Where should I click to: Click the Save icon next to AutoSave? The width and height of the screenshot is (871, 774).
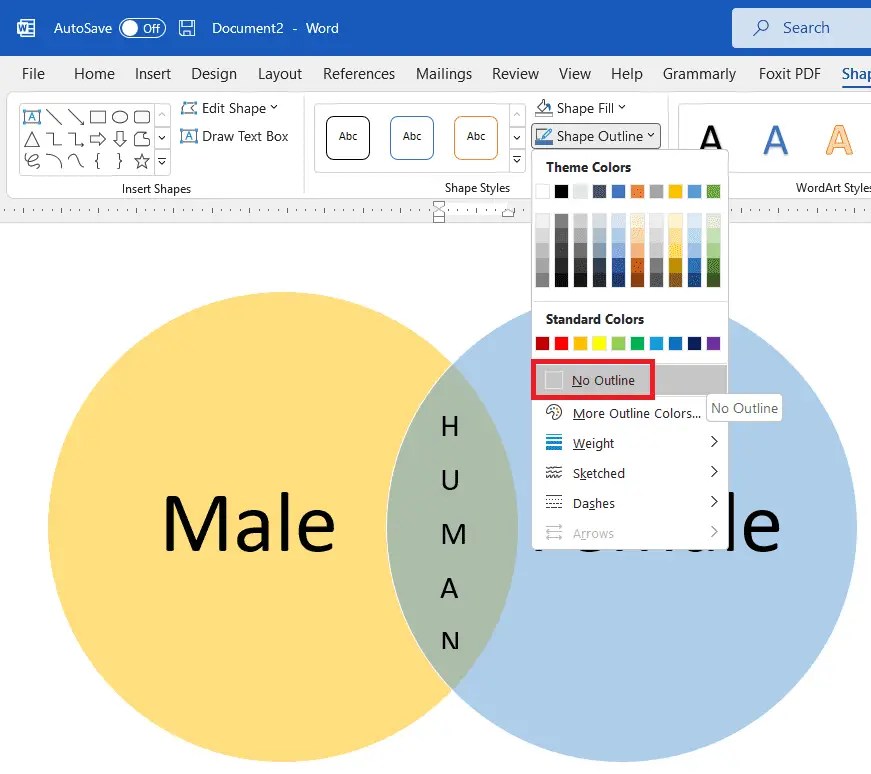pyautogui.click(x=187, y=28)
